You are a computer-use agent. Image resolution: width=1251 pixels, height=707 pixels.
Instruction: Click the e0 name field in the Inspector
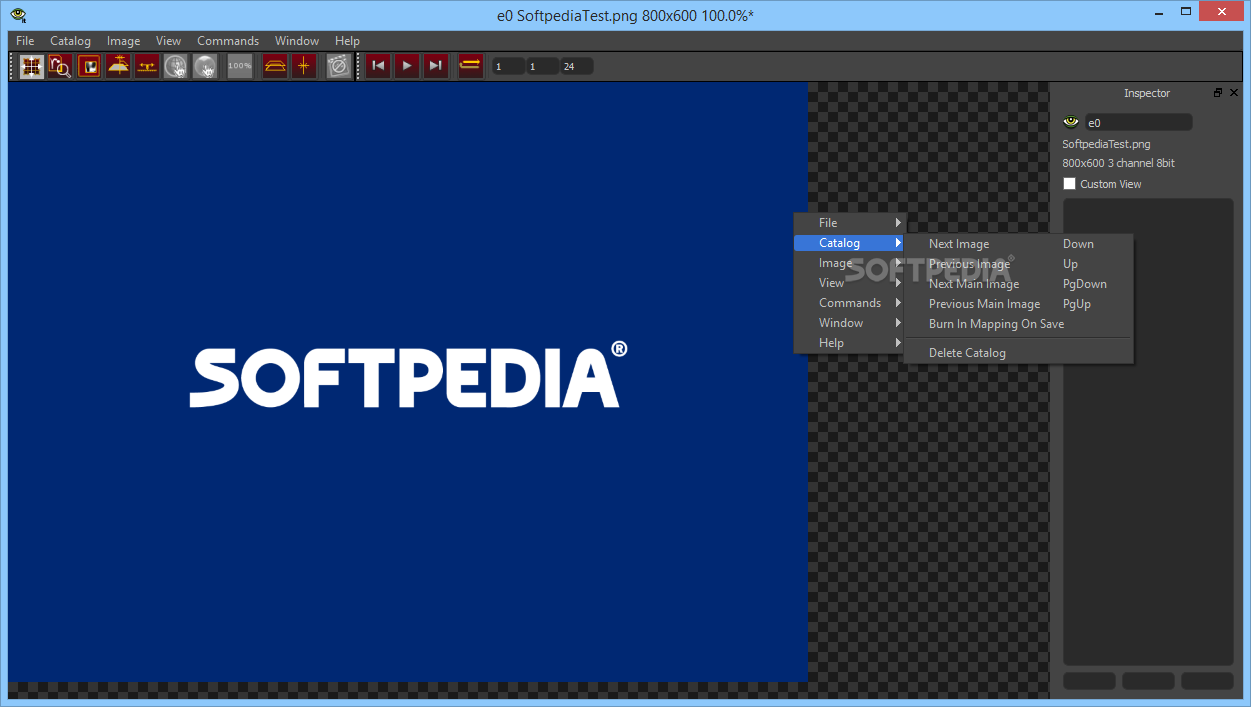(x=1138, y=122)
